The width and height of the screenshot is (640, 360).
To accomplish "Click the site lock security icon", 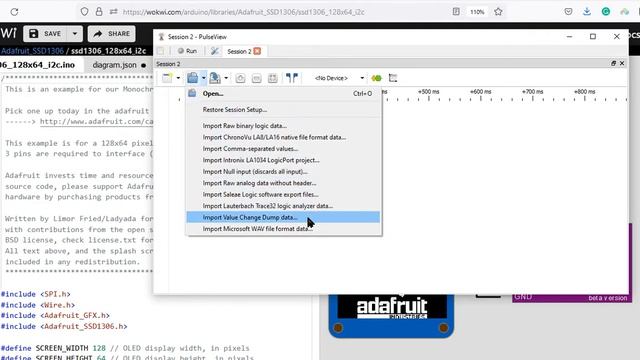I will coord(99,12).
